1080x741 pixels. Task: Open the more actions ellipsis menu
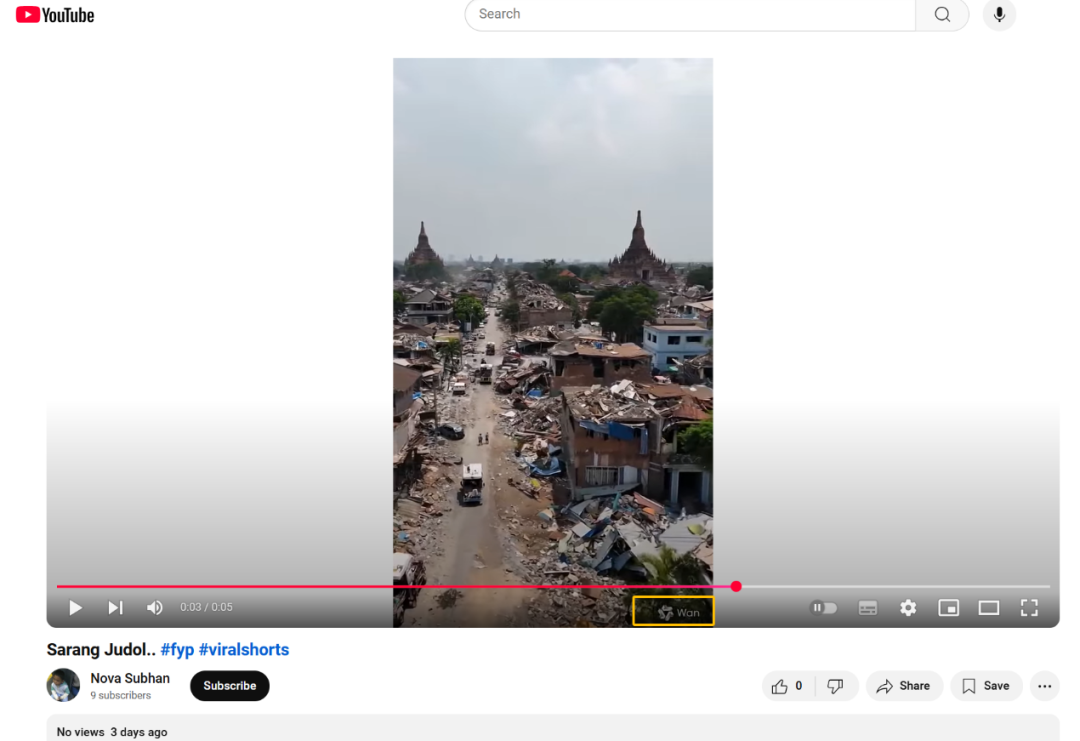tap(1045, 686)
